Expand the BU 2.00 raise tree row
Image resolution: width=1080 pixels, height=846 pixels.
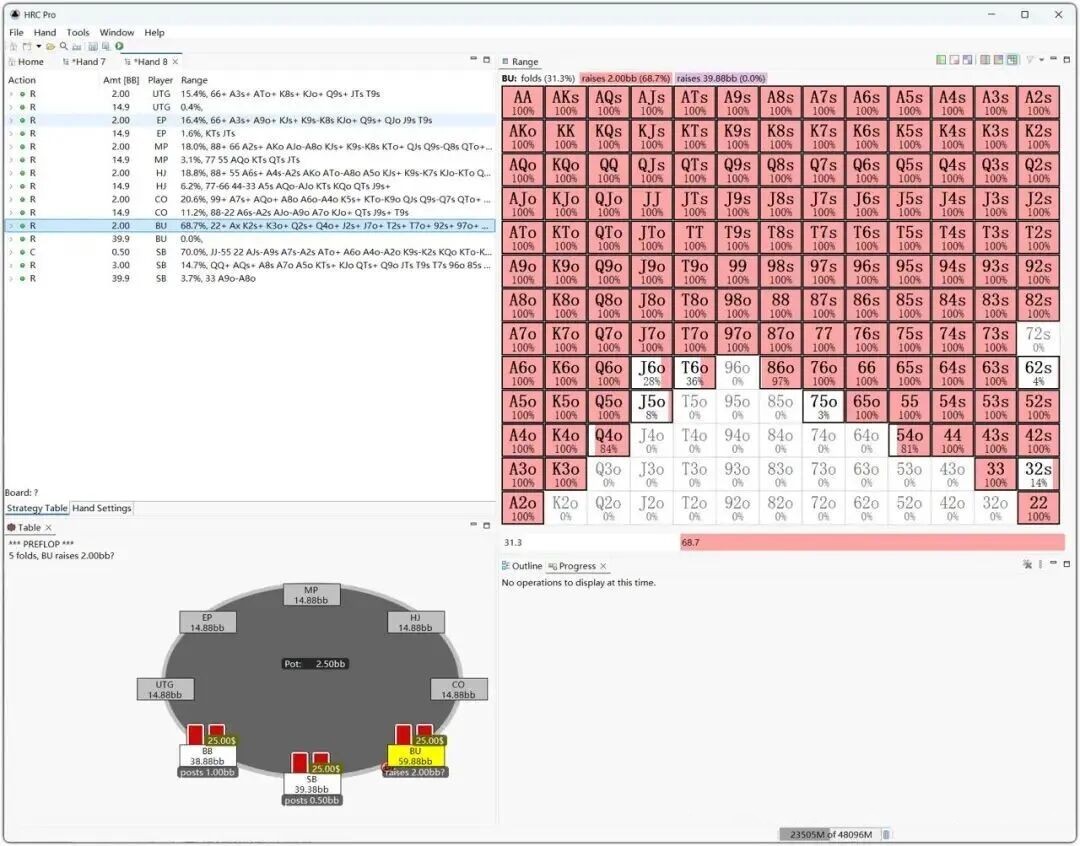(11, 226)
